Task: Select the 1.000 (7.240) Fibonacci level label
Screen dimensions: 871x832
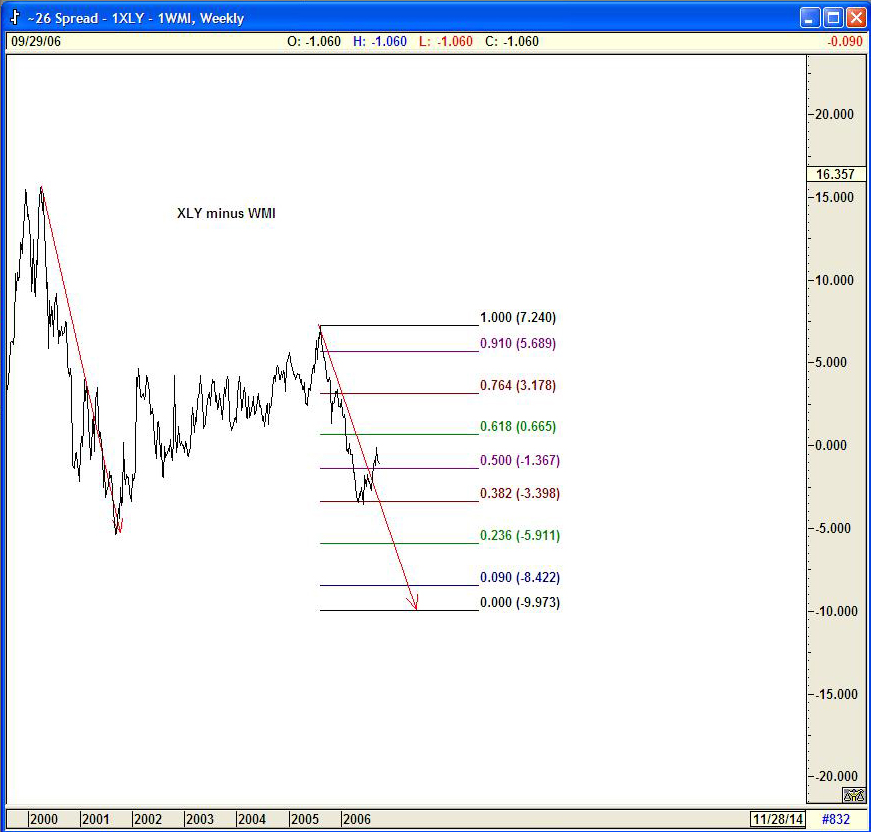Action: tap(518, 317)
